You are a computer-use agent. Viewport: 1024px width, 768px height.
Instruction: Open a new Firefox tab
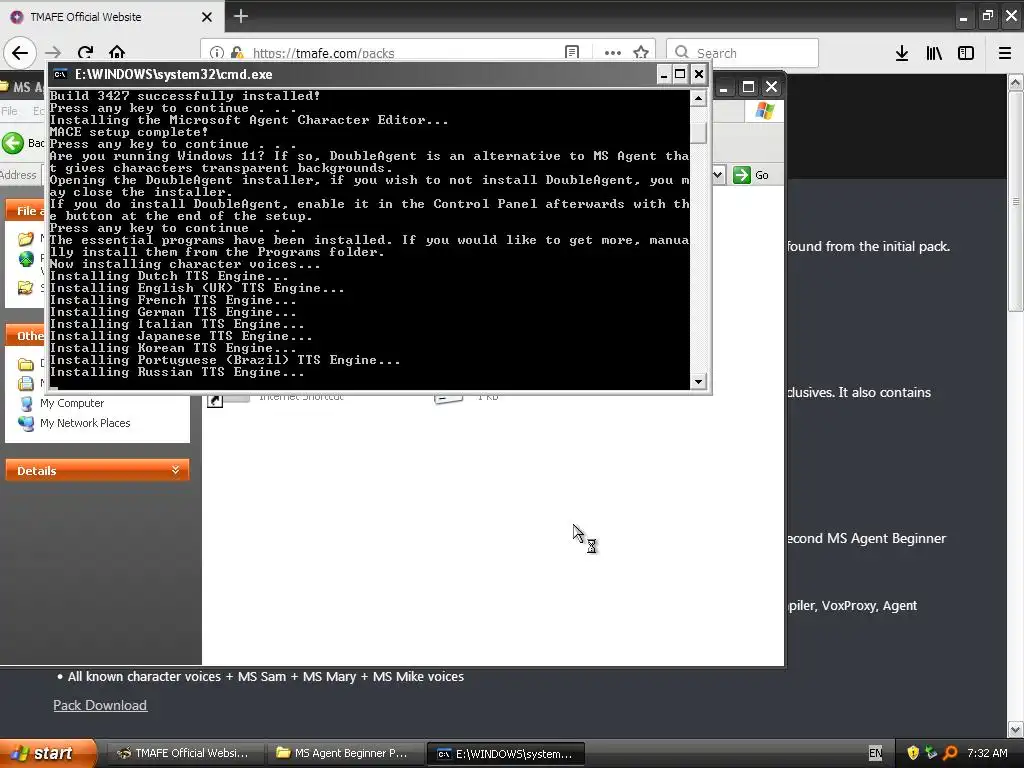point(240,16)
